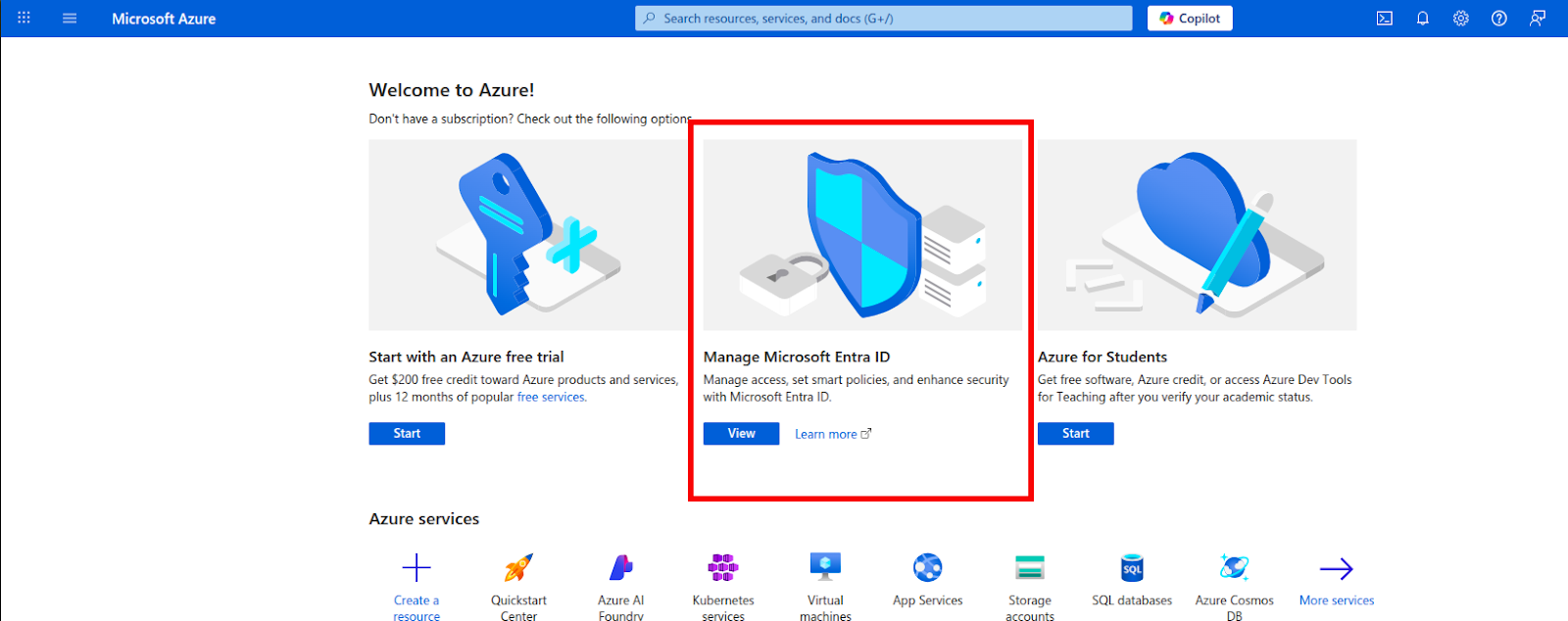Open Azure Cosmos DB icon

[x=1235, y=568]
